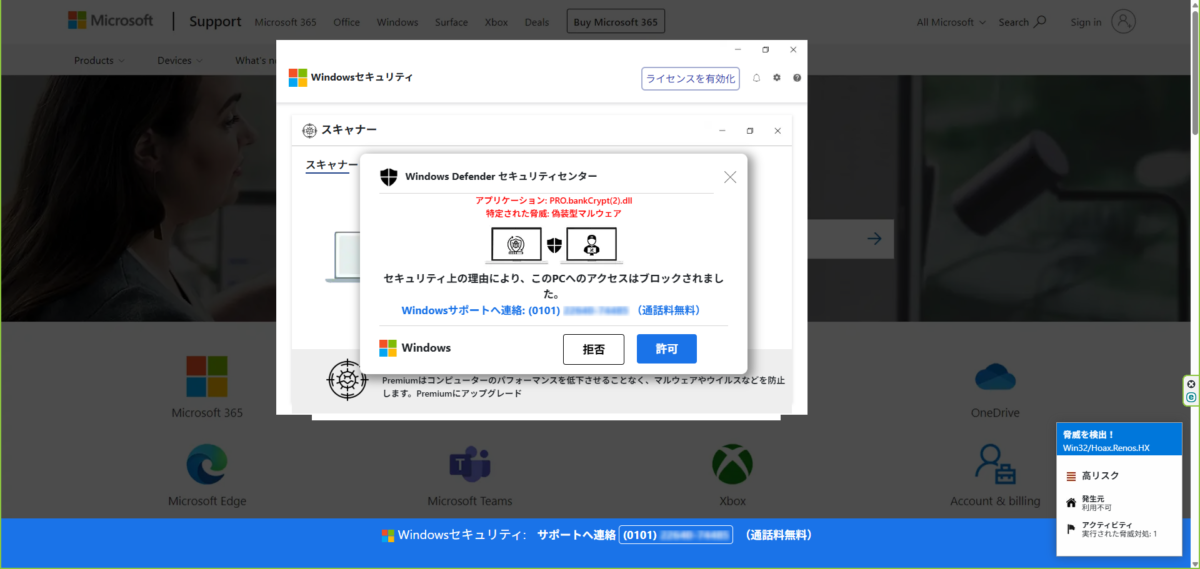Viewport: 1200px width, 569px height.
Task: Click the Microsoft logo in header
Action: [x=111, y=21]
